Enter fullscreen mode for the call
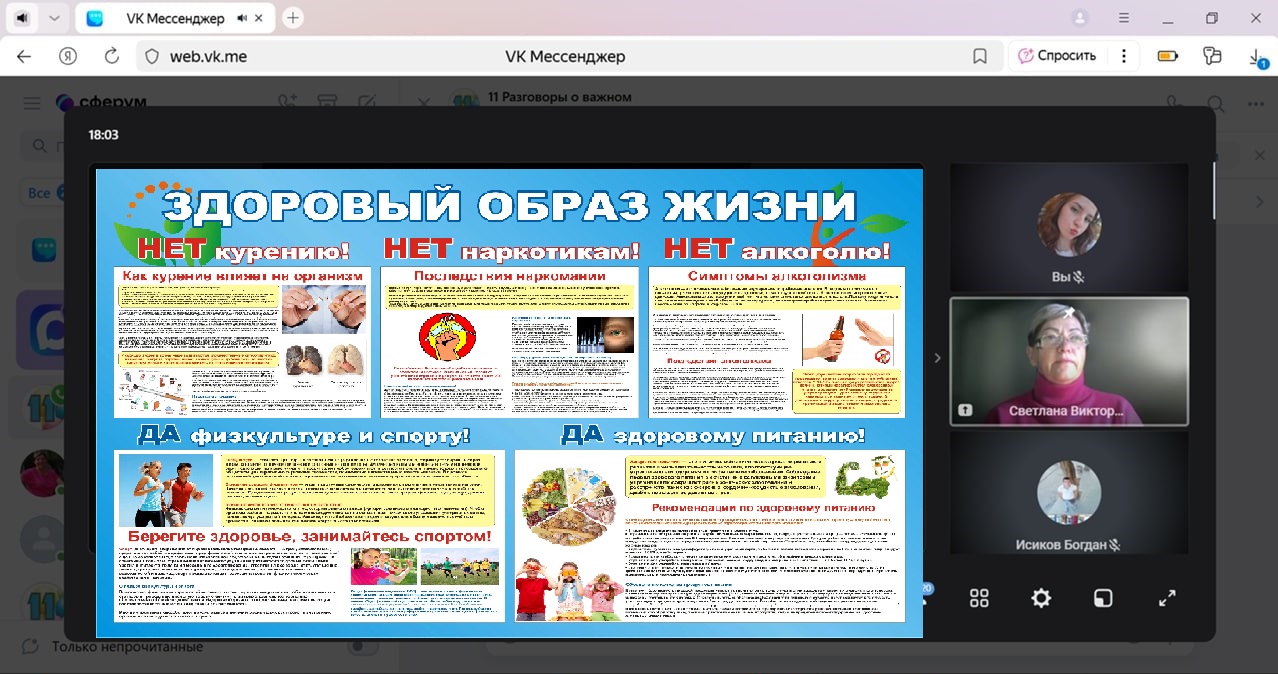Screen dimensions: 1278x674 point(1166,598)
